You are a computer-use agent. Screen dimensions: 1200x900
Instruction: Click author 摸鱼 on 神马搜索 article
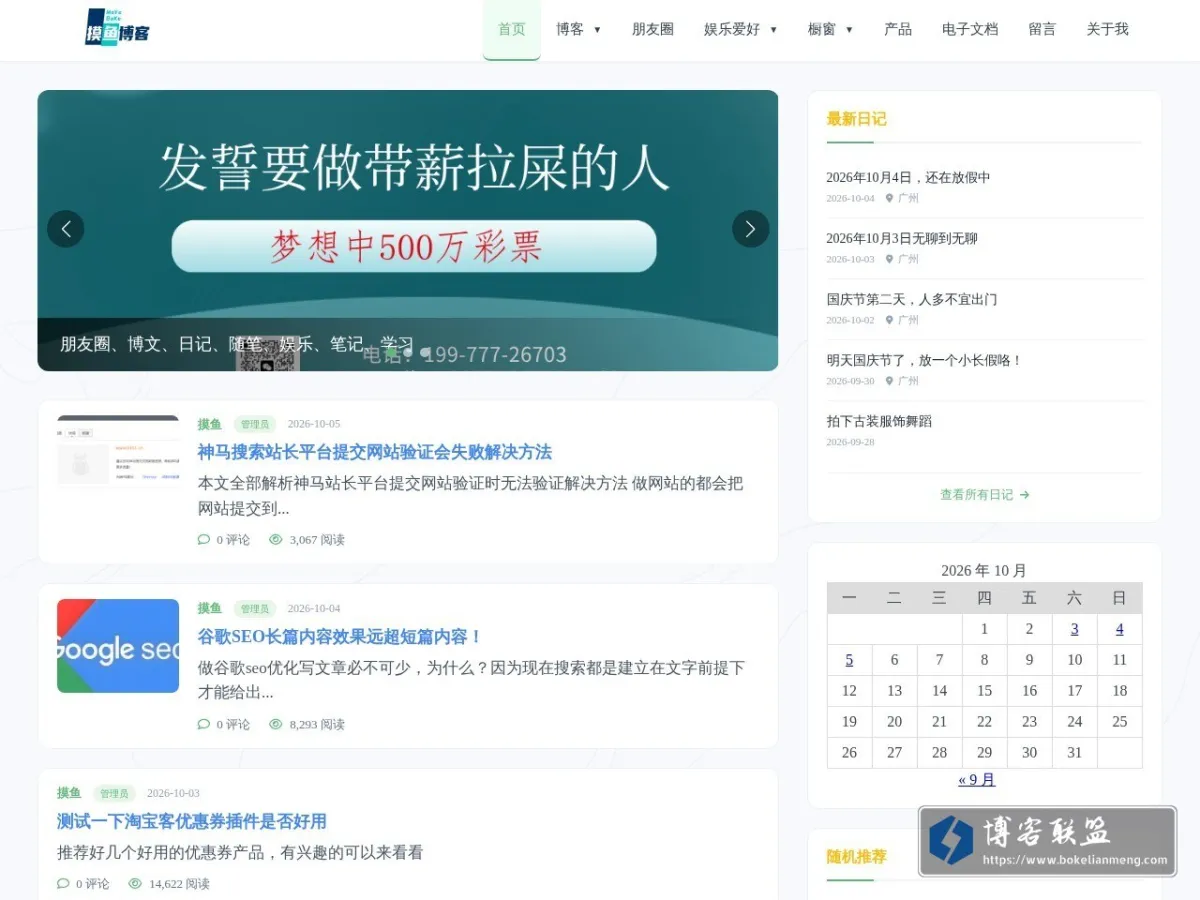pos(209,424)
